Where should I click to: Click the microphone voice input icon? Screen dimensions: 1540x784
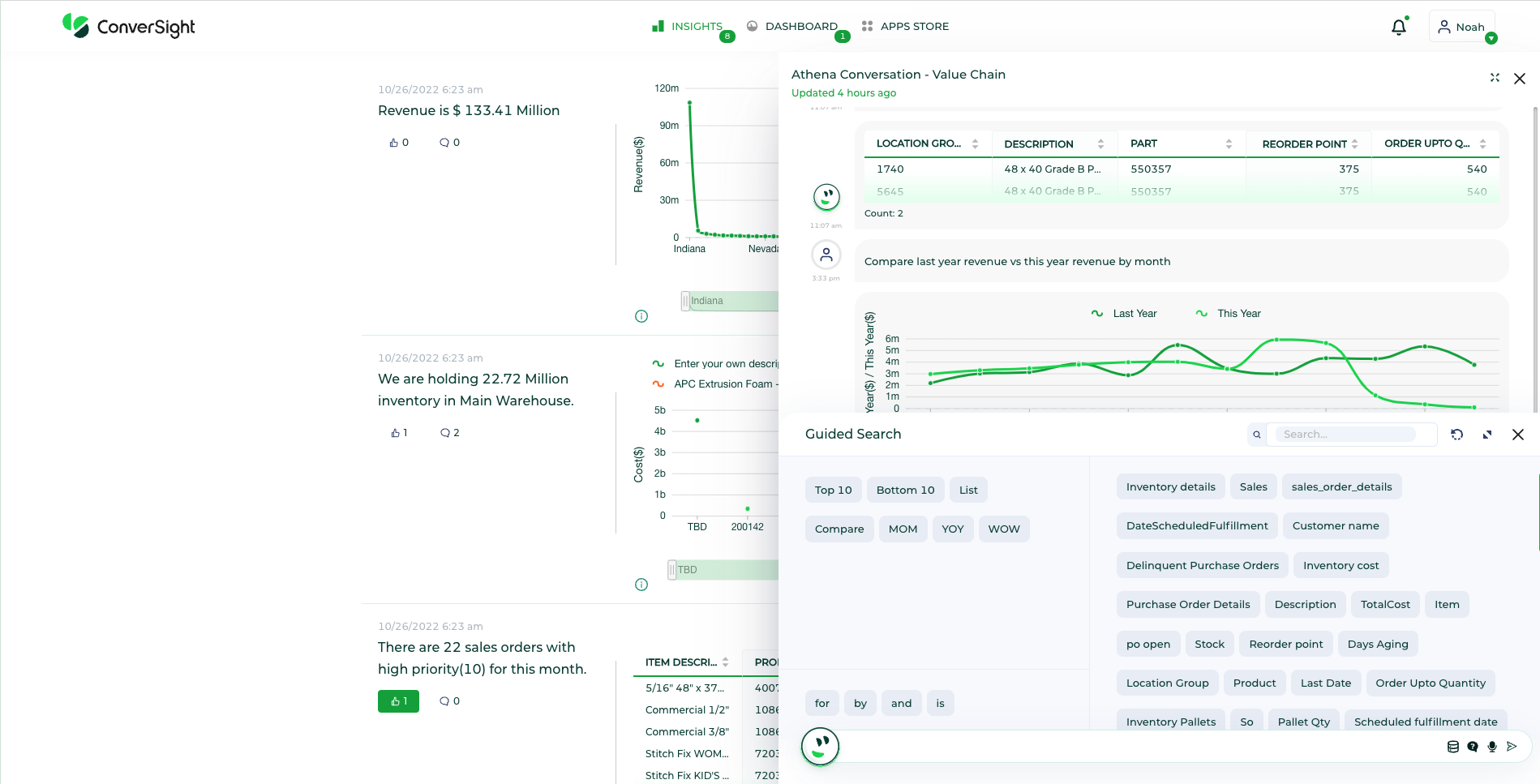(1492, 747)
